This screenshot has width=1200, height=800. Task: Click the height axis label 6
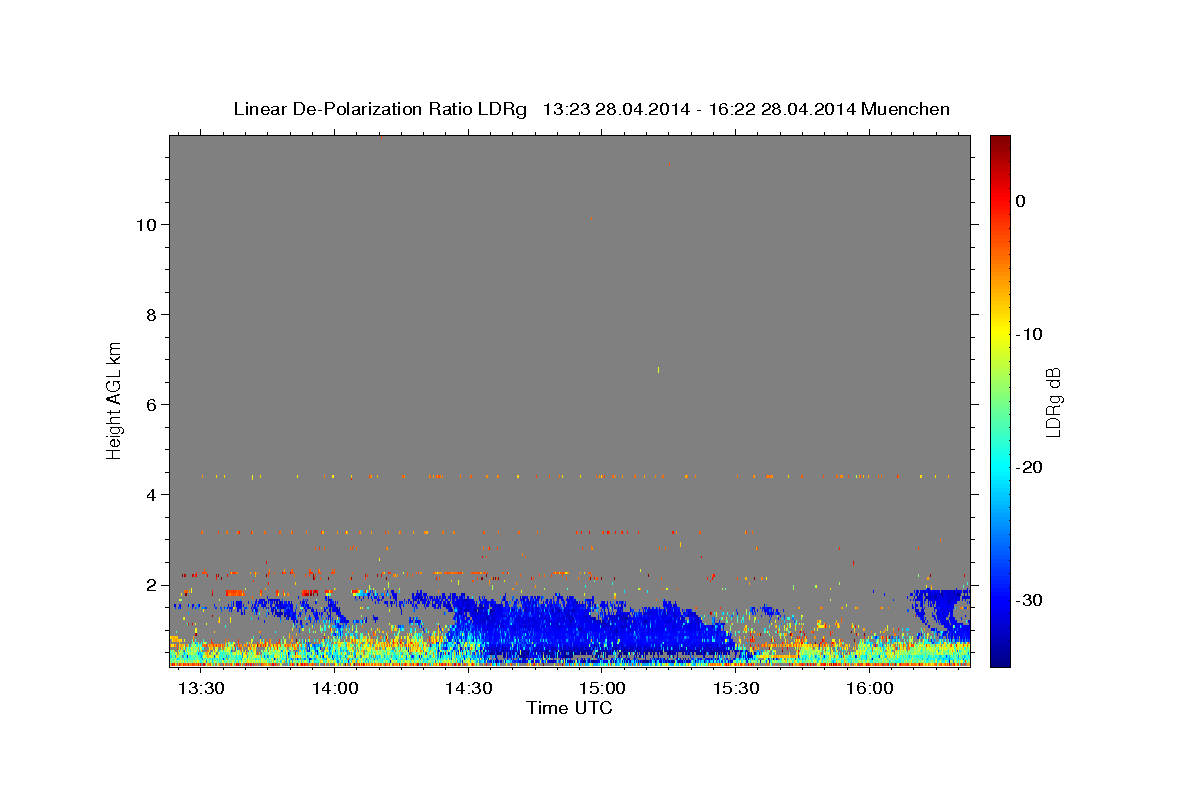click(151, 404)
